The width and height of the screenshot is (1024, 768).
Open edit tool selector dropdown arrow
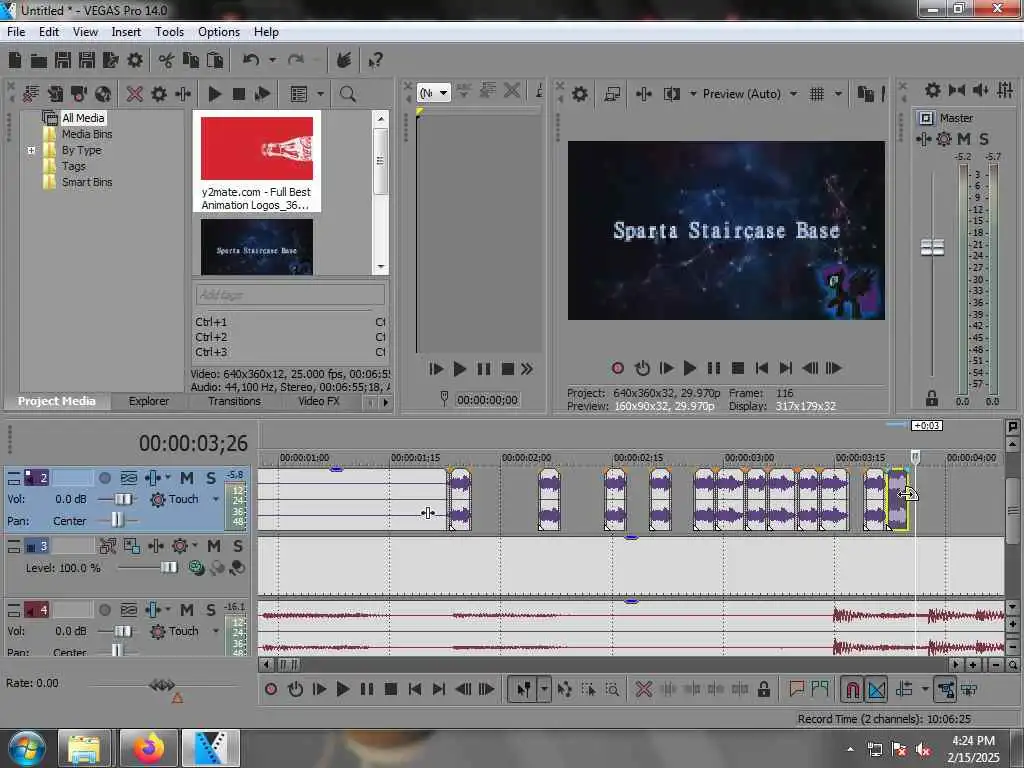[544, 689]
